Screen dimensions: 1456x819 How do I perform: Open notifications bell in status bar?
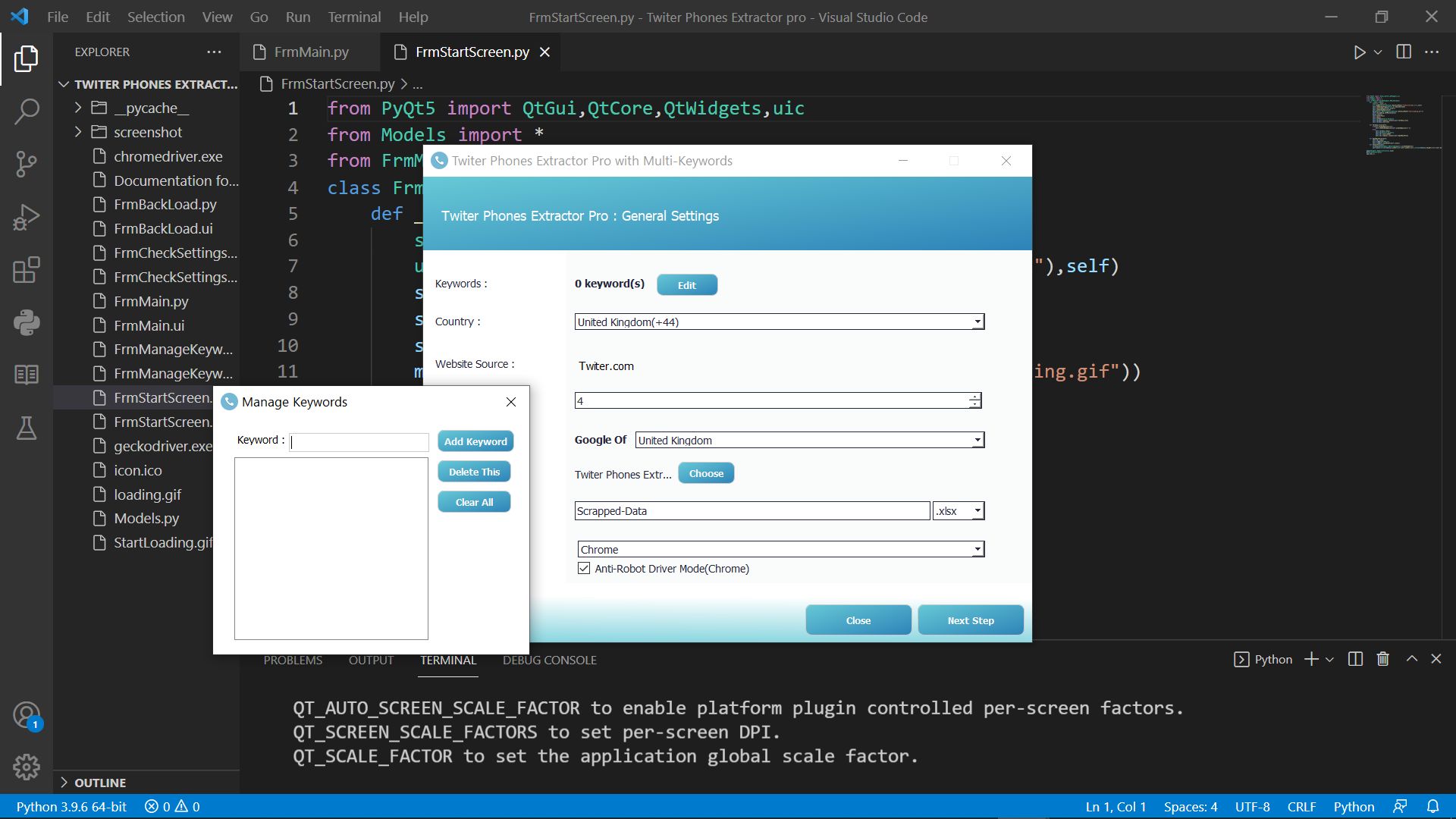click(x=1432, y=806)
